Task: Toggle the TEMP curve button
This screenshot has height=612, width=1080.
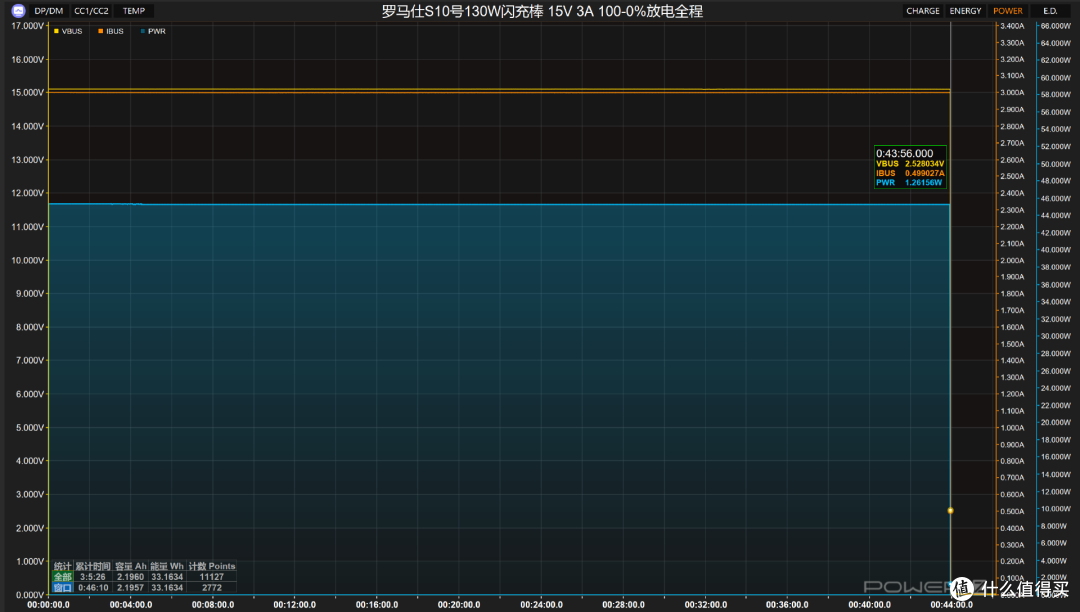Action: tap(134, 11)
